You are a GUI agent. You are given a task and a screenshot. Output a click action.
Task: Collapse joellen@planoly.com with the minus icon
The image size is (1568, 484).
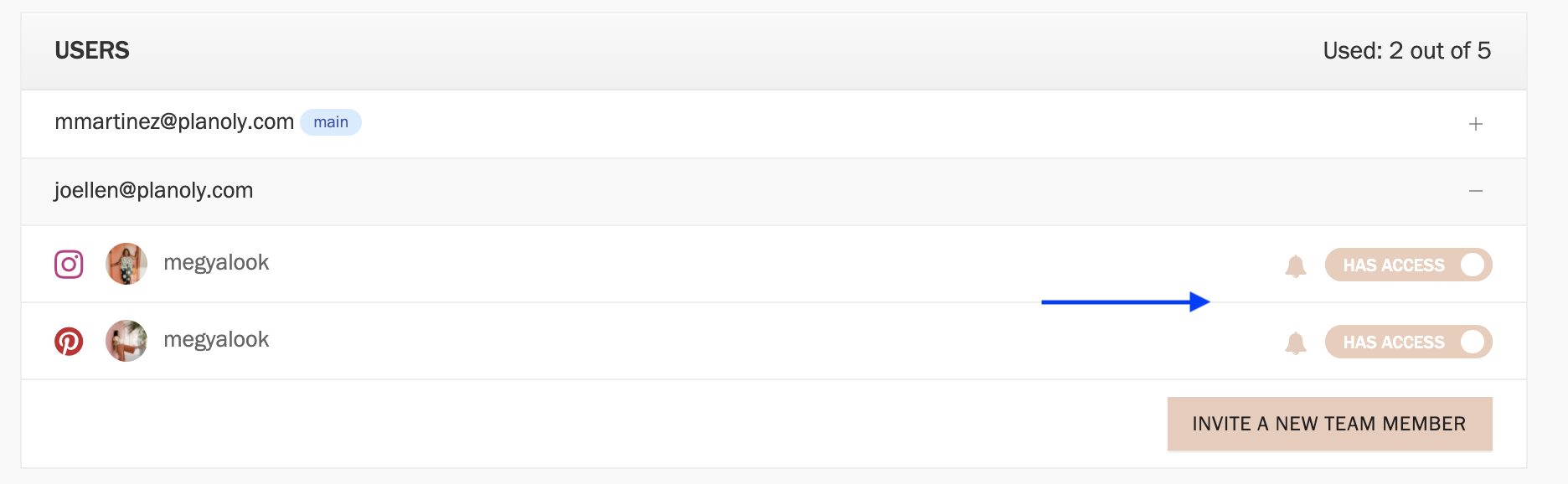1476,191
